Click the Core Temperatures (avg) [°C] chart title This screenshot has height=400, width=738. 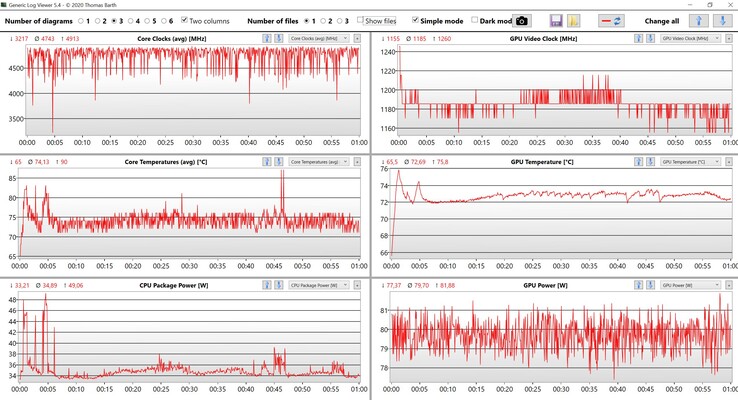pos(166,162)
